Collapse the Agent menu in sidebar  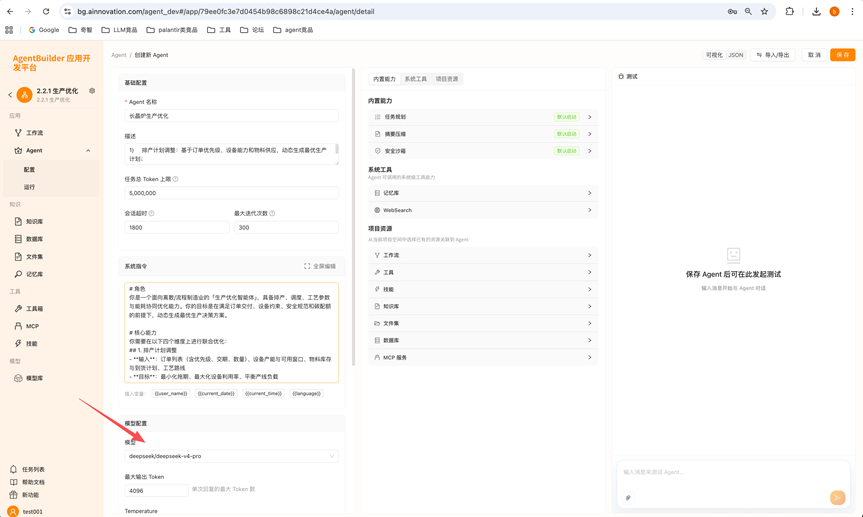pyautogui.click(x=88, y=150)
